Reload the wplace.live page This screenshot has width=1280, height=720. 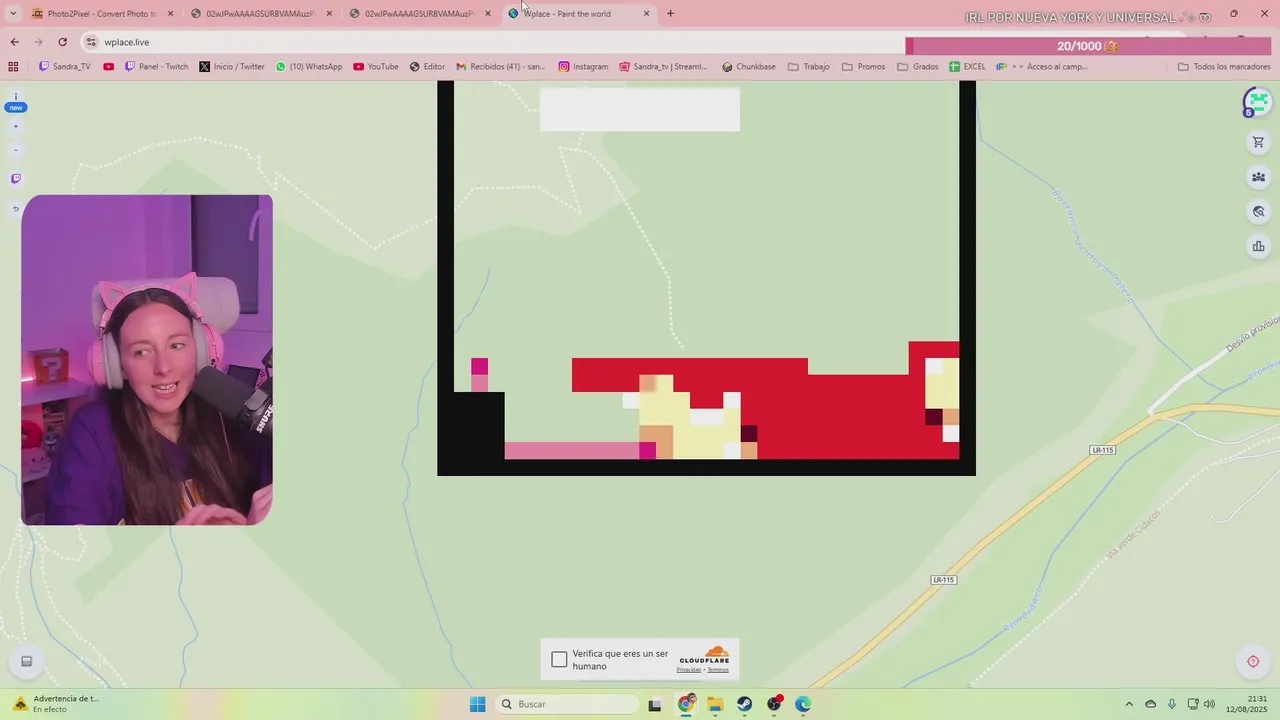pos(62,42)
